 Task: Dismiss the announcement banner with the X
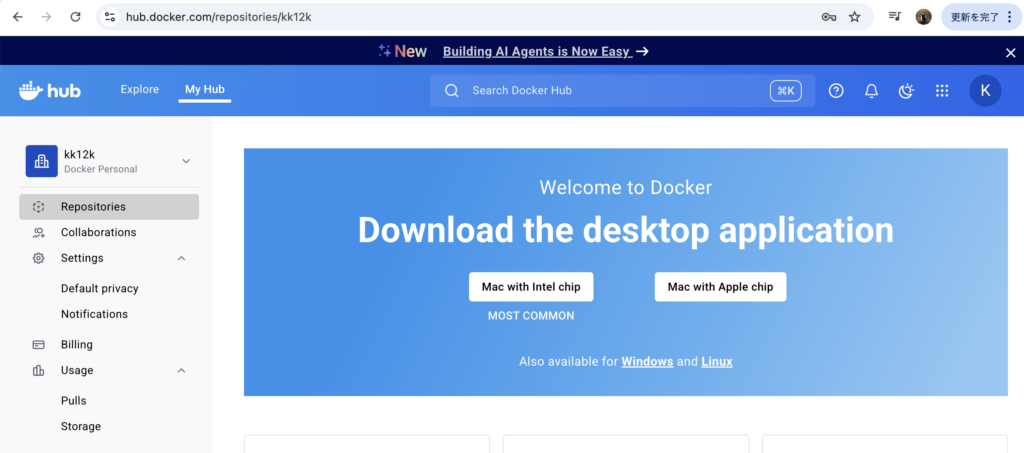[1010, 53]
